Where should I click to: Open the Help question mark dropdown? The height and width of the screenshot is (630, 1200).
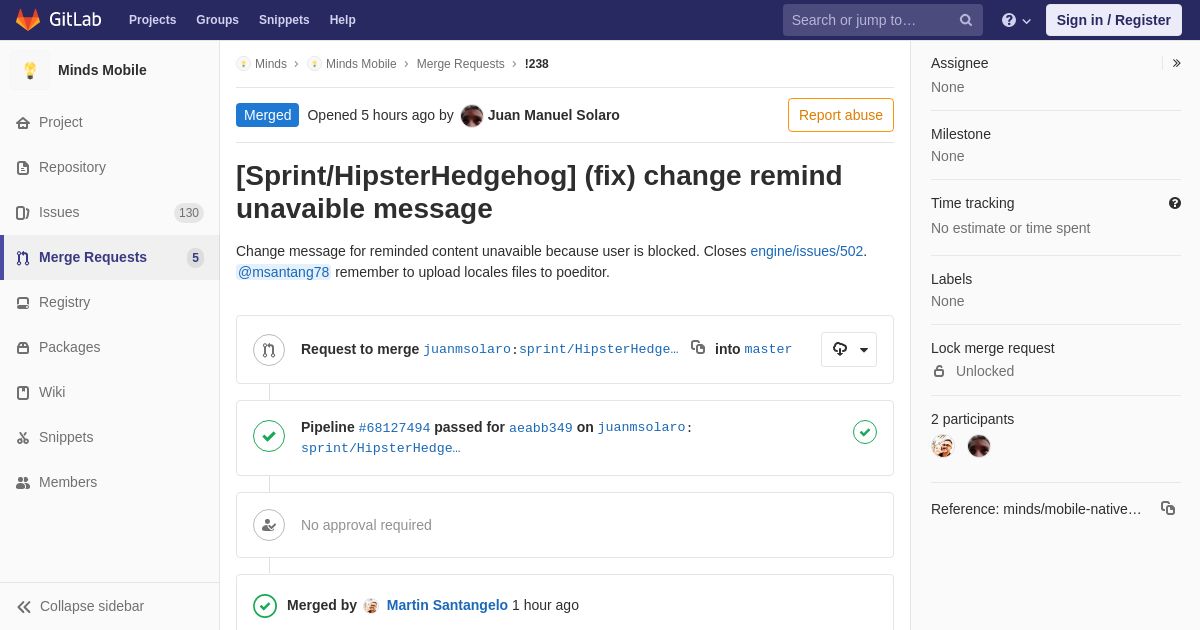1016,20
